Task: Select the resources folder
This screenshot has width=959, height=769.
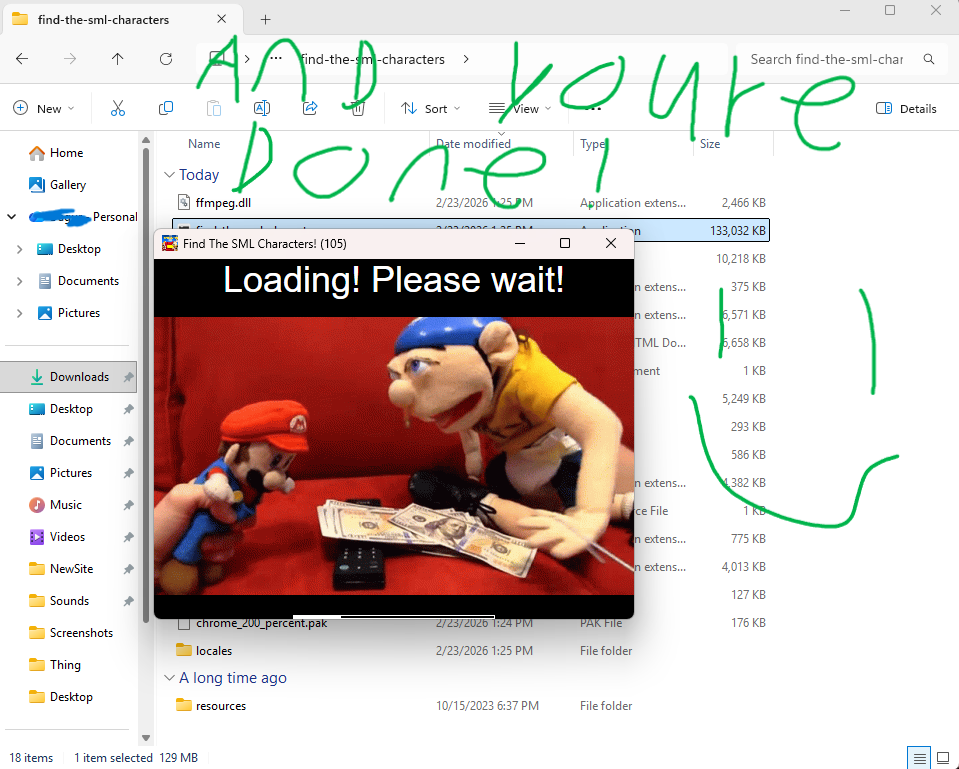Action: [x=221, y=706]
